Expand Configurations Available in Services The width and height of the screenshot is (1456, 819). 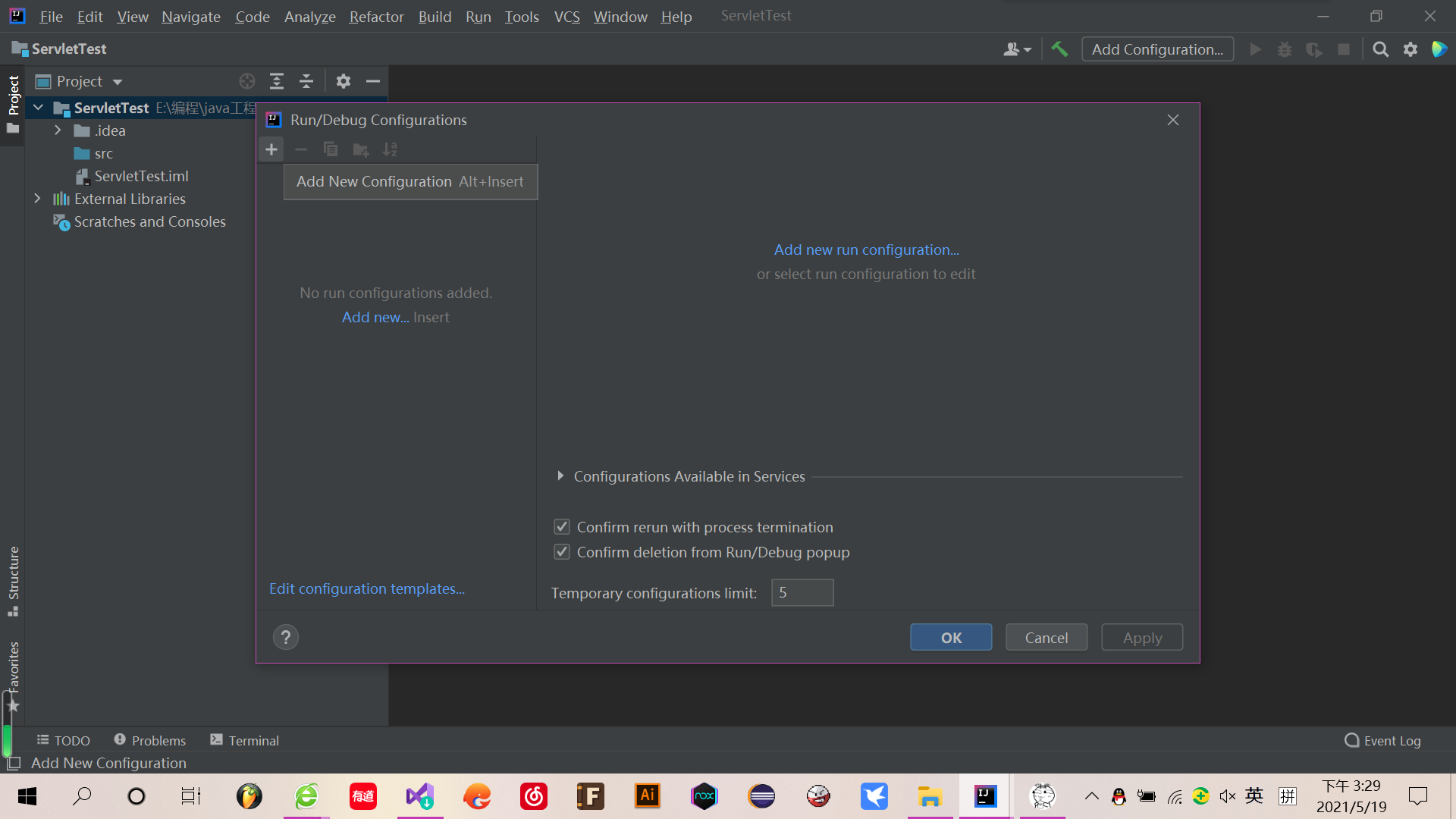561,475
